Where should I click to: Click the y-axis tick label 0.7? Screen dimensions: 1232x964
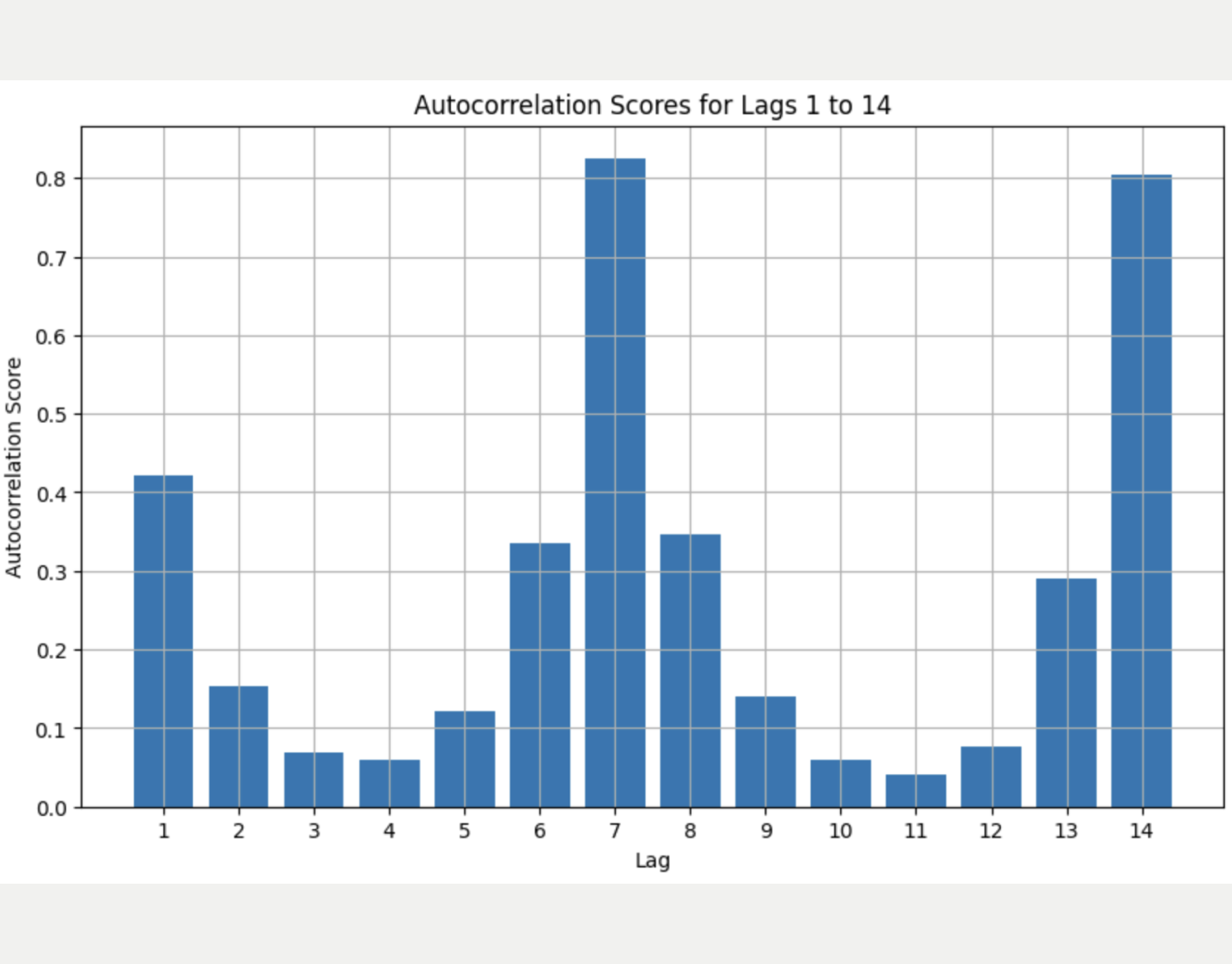click(51, 259)
